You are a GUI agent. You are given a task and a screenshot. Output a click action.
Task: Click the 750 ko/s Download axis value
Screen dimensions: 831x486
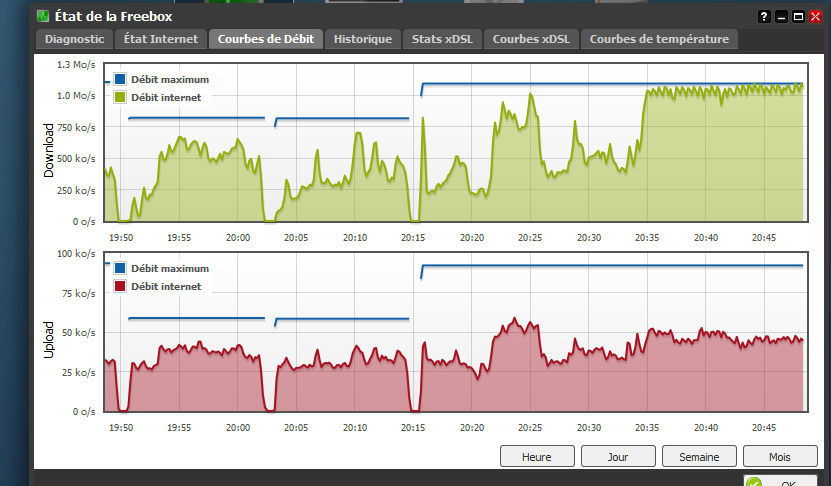point(76,128)
